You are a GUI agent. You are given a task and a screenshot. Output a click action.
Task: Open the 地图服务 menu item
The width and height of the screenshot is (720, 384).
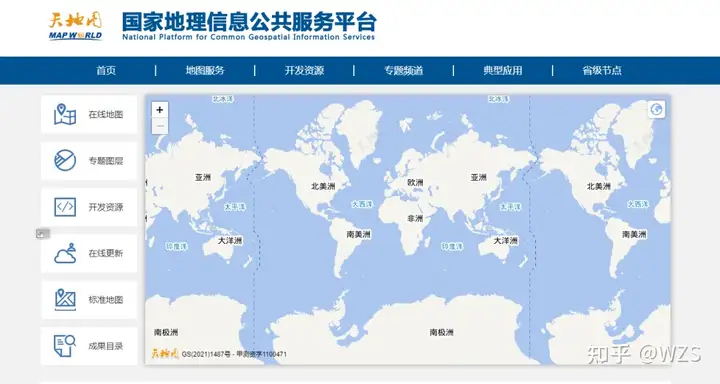pos(205,70)
